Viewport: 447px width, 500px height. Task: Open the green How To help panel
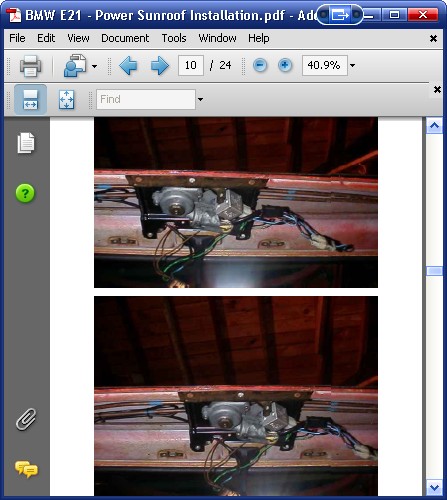25,193
